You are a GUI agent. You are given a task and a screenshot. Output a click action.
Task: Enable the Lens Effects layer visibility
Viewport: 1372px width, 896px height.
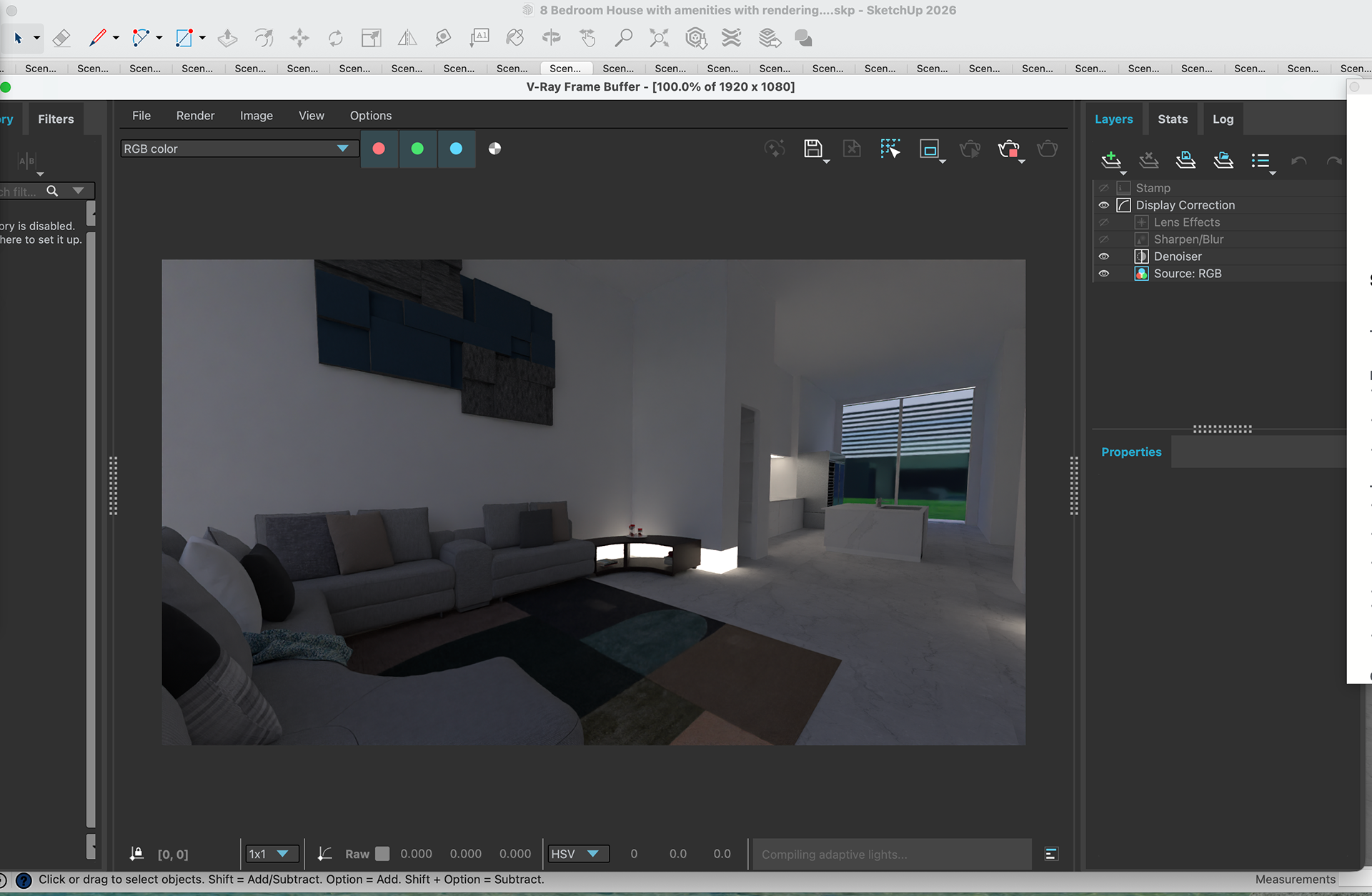(x=1104, y=222)
